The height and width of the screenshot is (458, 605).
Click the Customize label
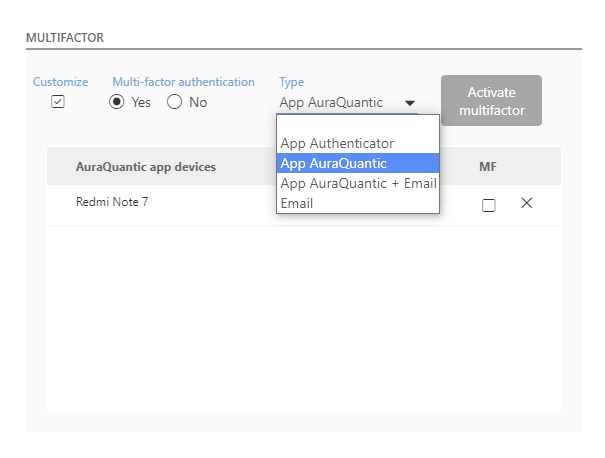pos(61,82)
